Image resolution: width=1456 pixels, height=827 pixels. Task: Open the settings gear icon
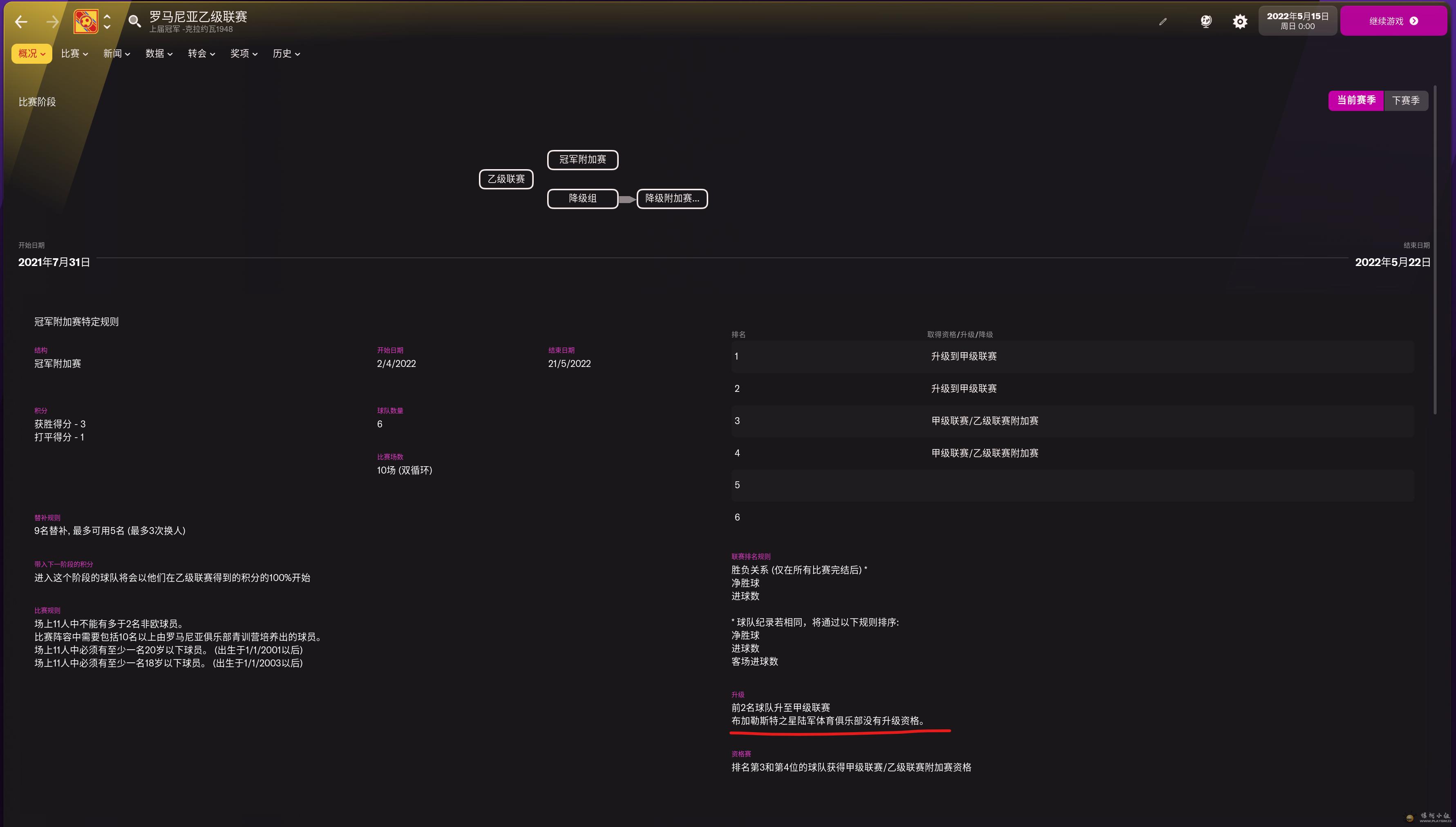1239,22
